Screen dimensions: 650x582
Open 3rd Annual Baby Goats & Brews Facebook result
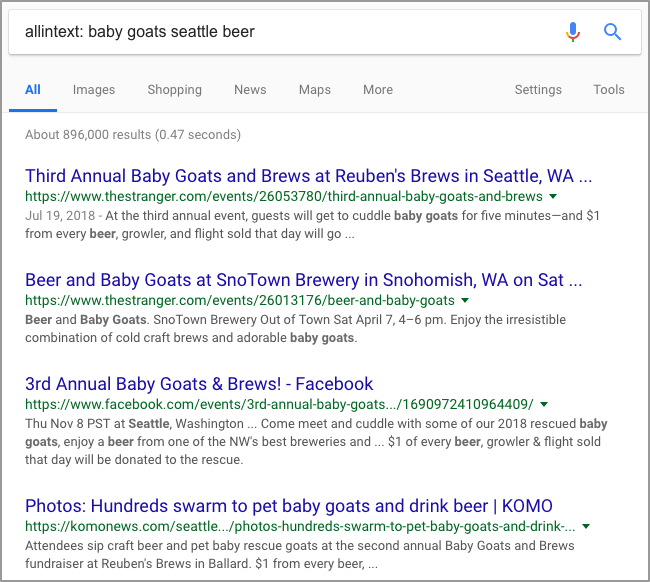(x=199, y=384)
